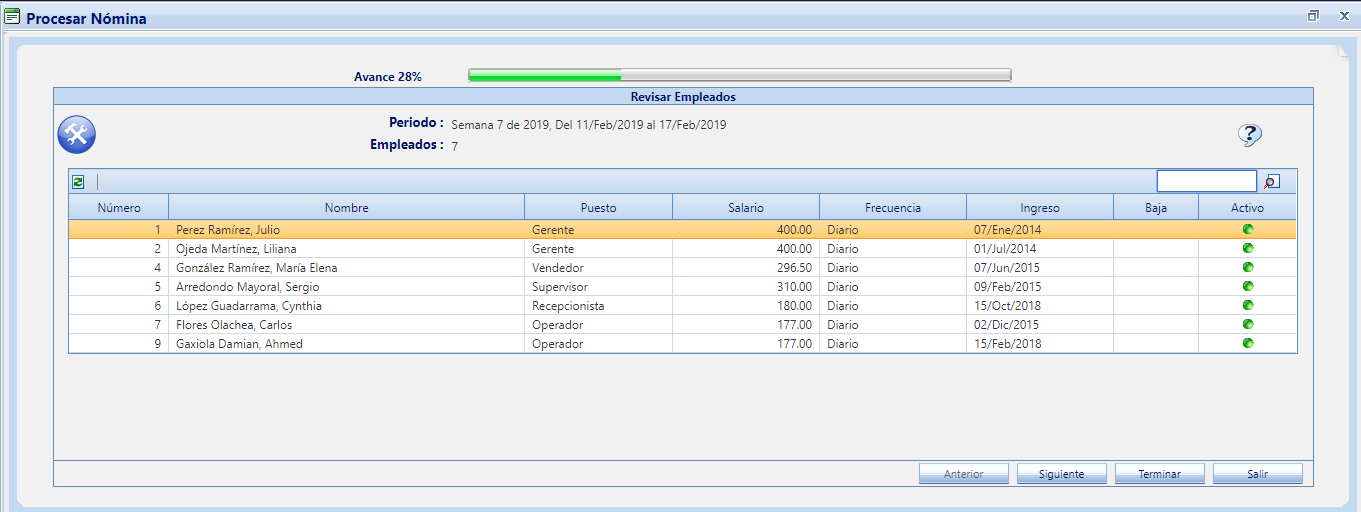Click the Terminar button
The height and width of the screenshot is (512, 1361).
point(1160,474)
